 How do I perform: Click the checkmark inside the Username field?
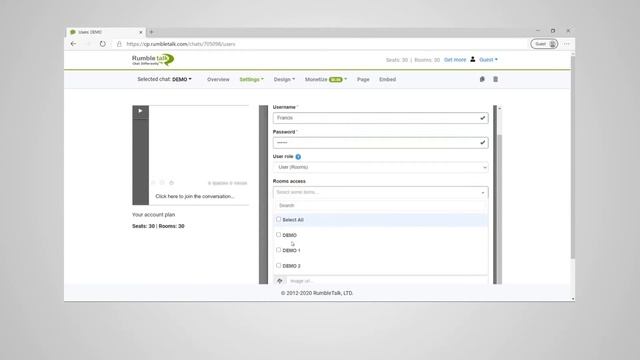coord(482,118)
